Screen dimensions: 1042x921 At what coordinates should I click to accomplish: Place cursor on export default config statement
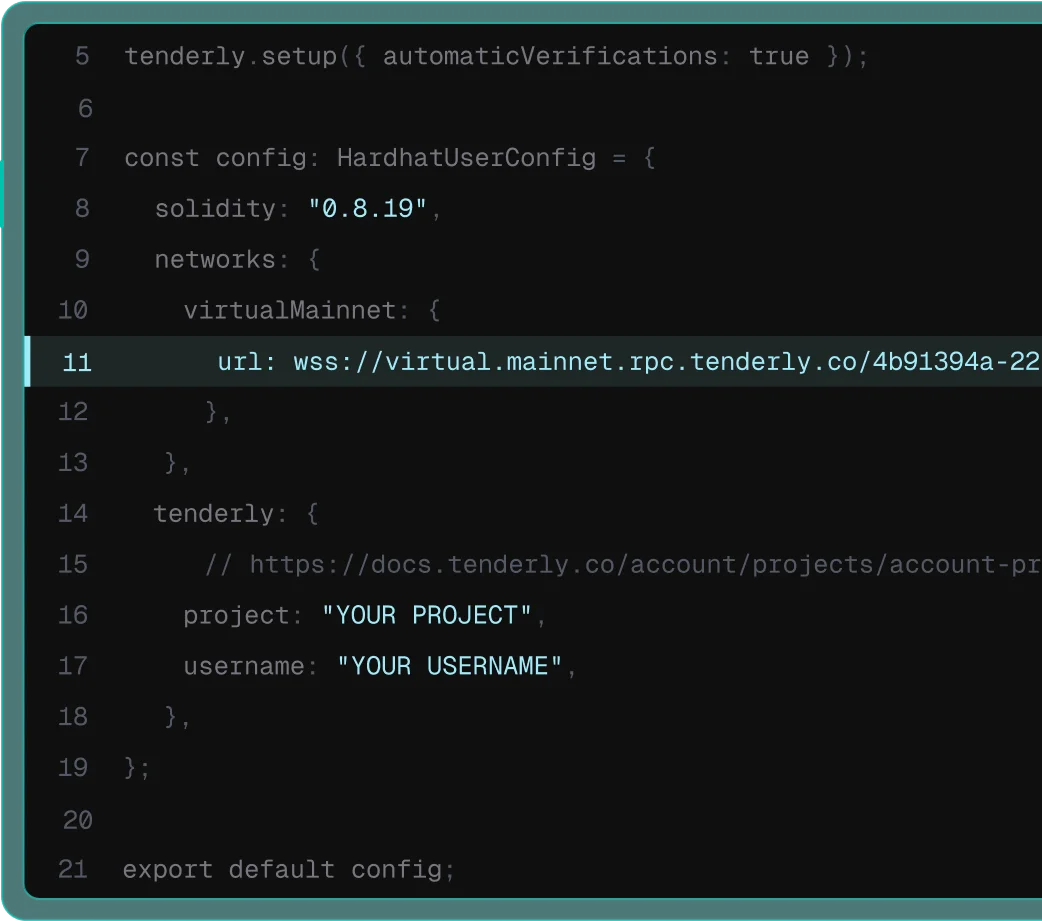[x=288, y=870]
